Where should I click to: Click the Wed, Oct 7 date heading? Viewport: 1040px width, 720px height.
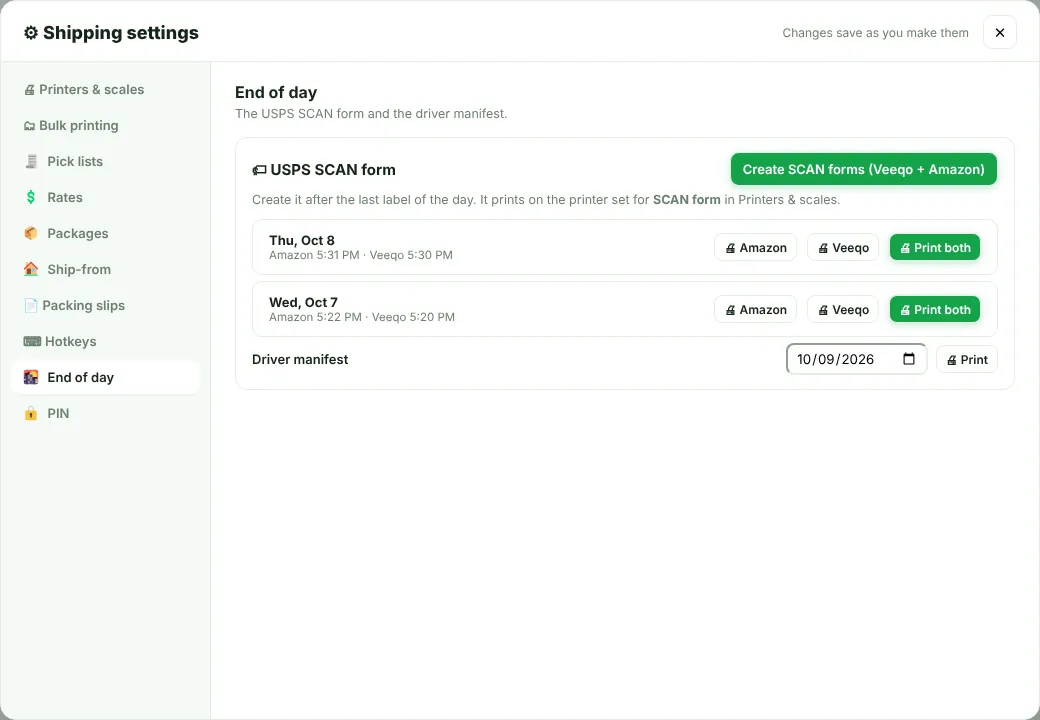(x=303, y=302)
